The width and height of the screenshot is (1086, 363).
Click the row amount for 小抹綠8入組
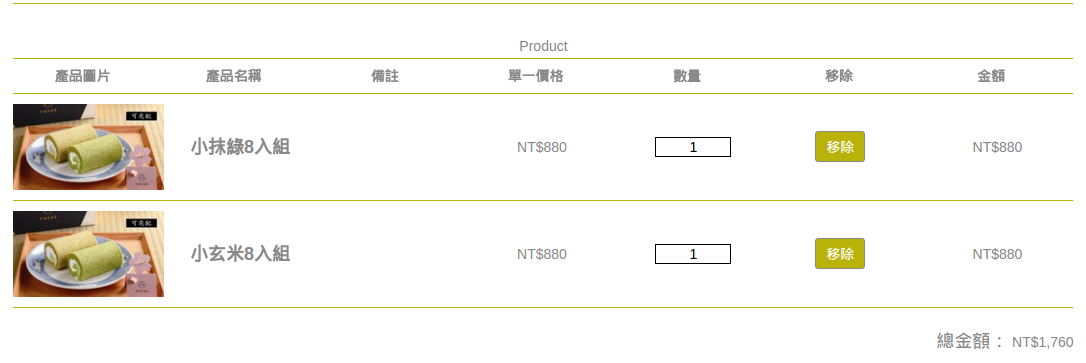pos(997,147)
